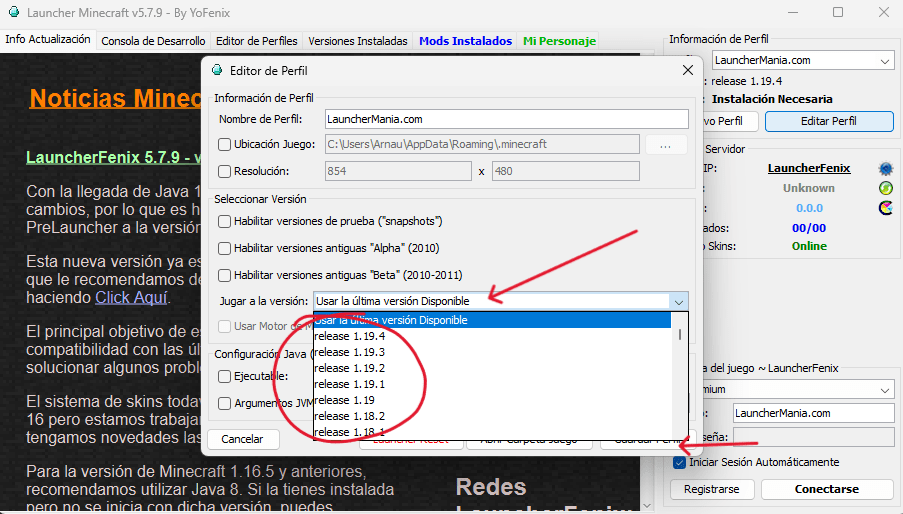Open the LauncherMania.com profile dropdown

click(x=886, y=61)
